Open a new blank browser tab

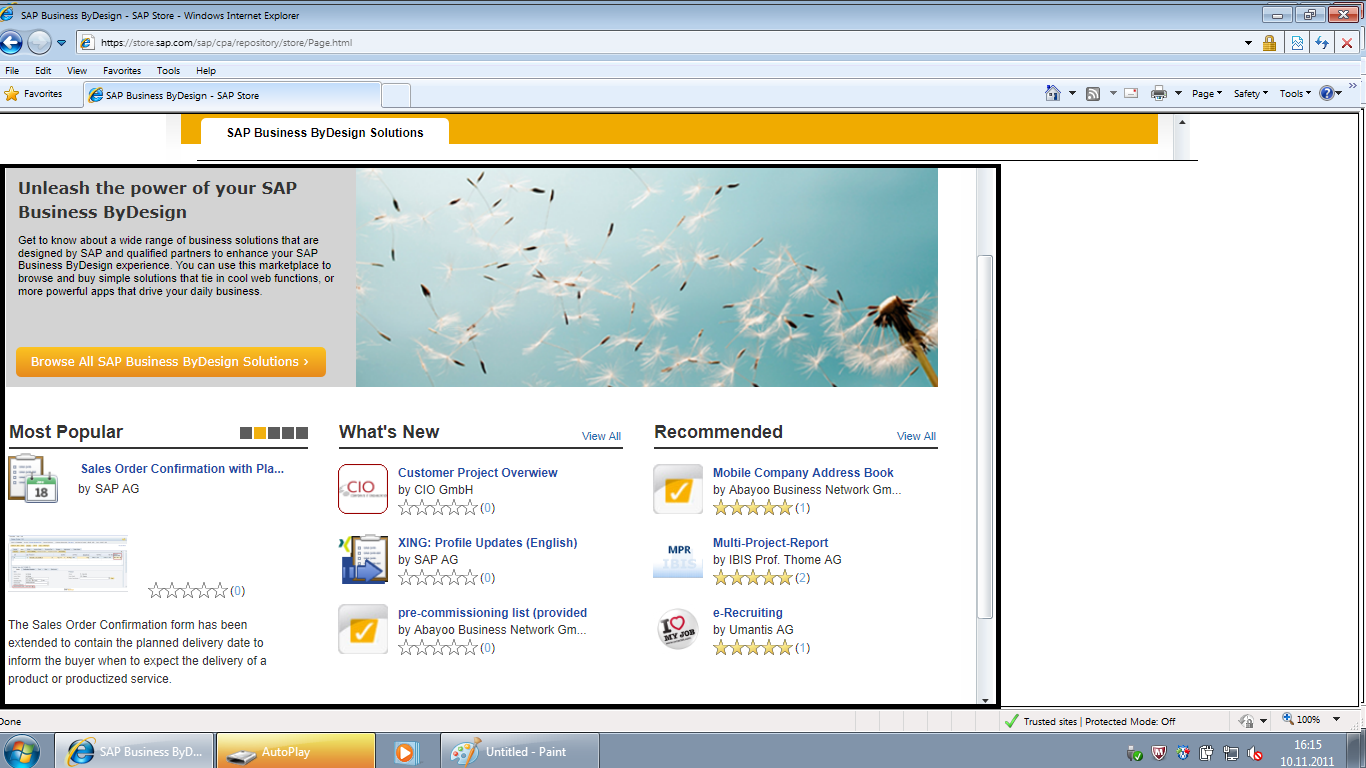(396, 95)
